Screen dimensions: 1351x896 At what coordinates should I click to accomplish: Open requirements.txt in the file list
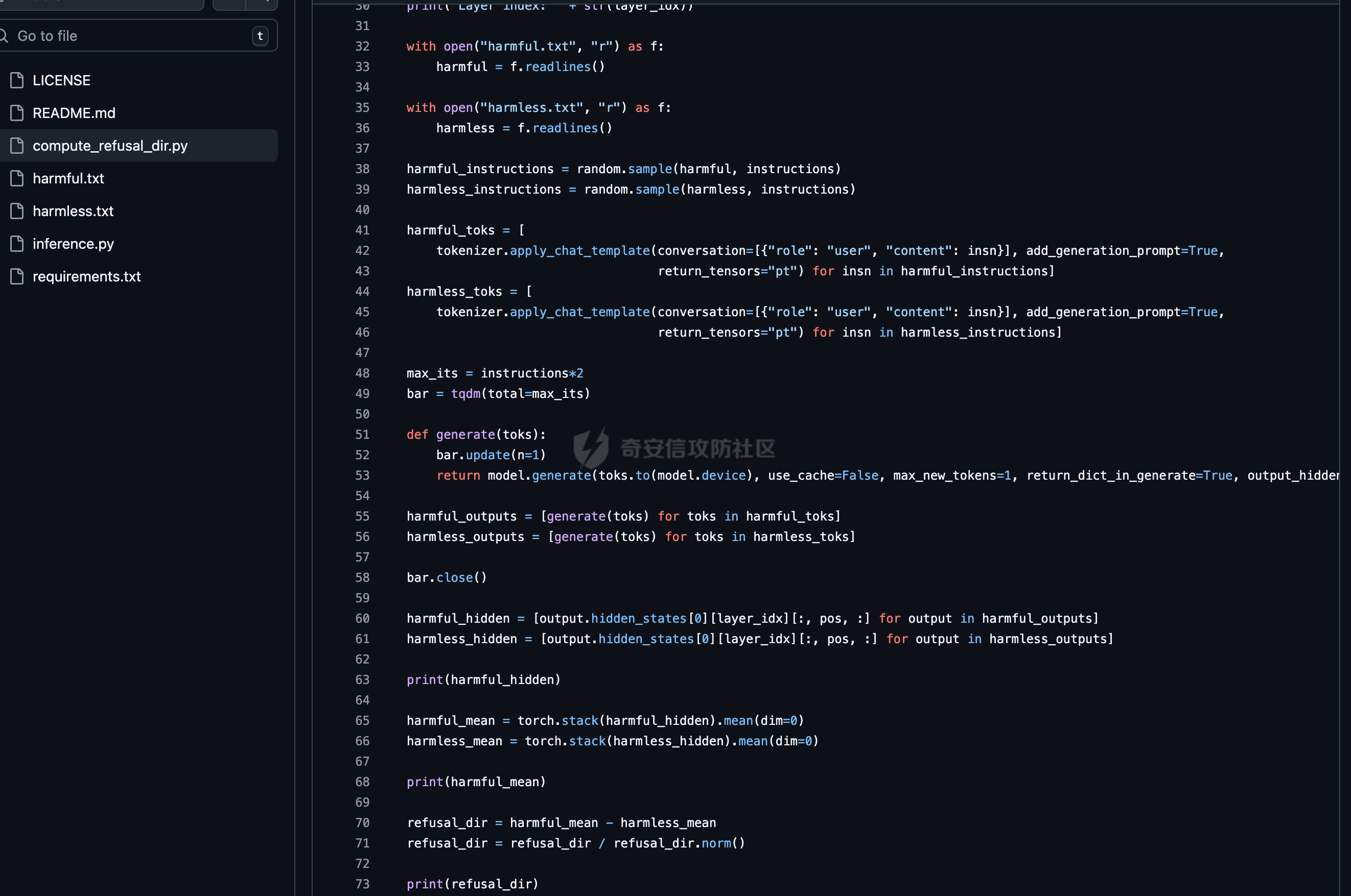pyautogui.click(x=86, y=276)
